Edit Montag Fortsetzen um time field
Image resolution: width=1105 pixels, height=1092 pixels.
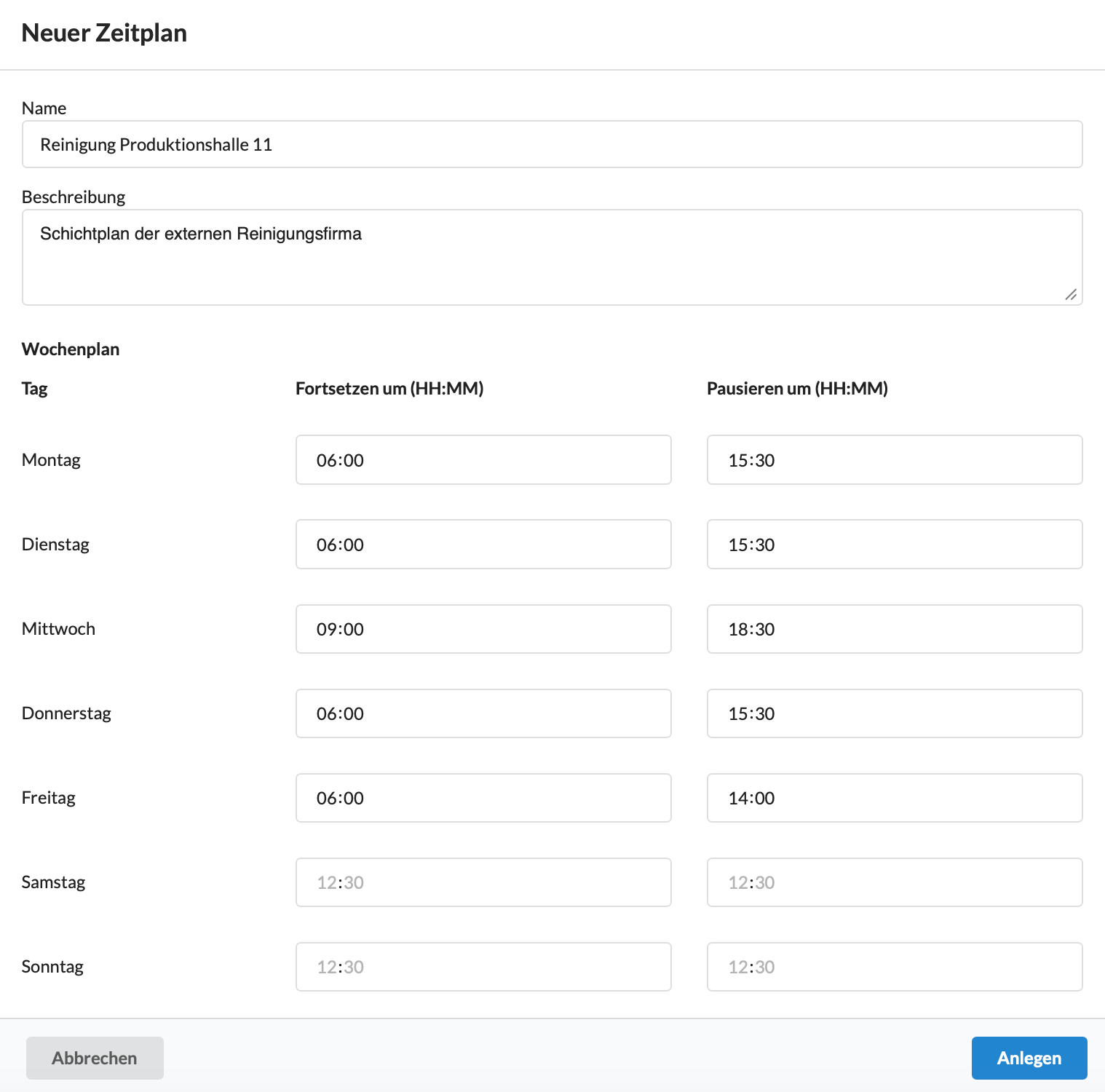point(483,460)
